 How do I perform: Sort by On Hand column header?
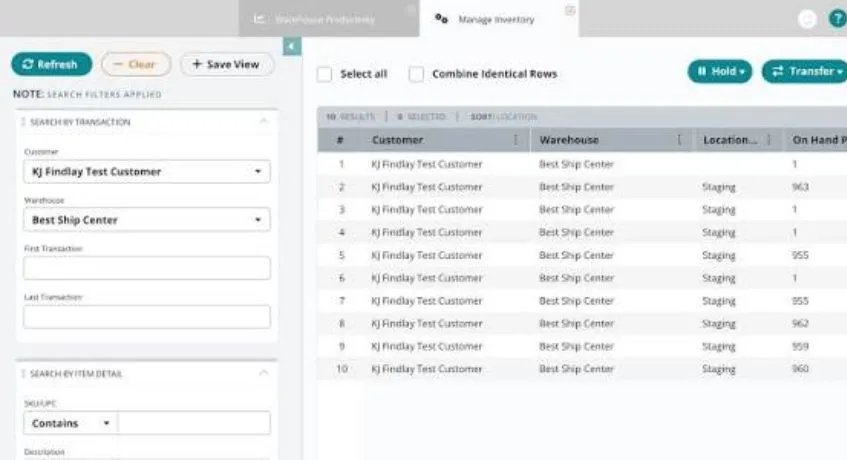click(819, 140)
